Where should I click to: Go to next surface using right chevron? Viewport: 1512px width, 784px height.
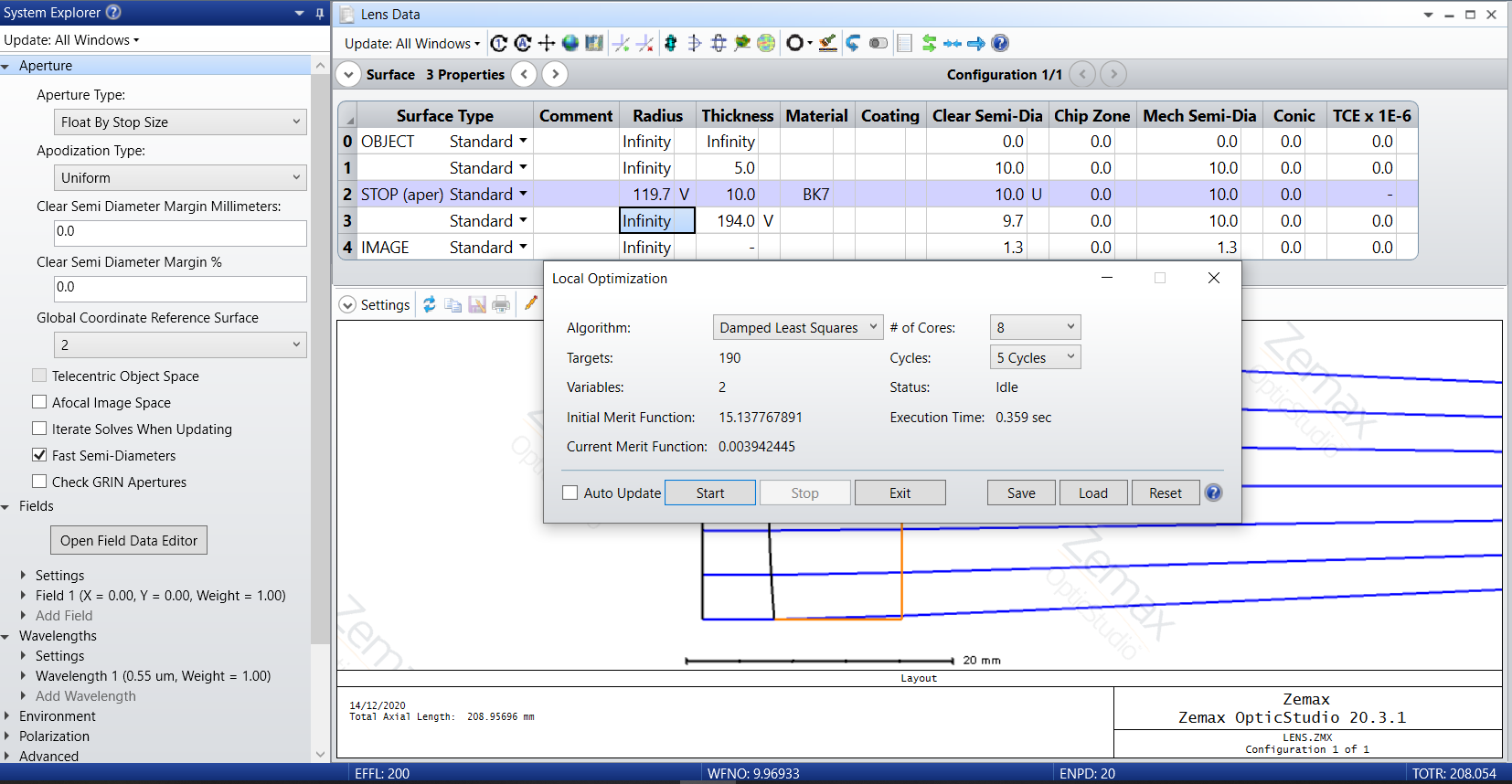555,74
